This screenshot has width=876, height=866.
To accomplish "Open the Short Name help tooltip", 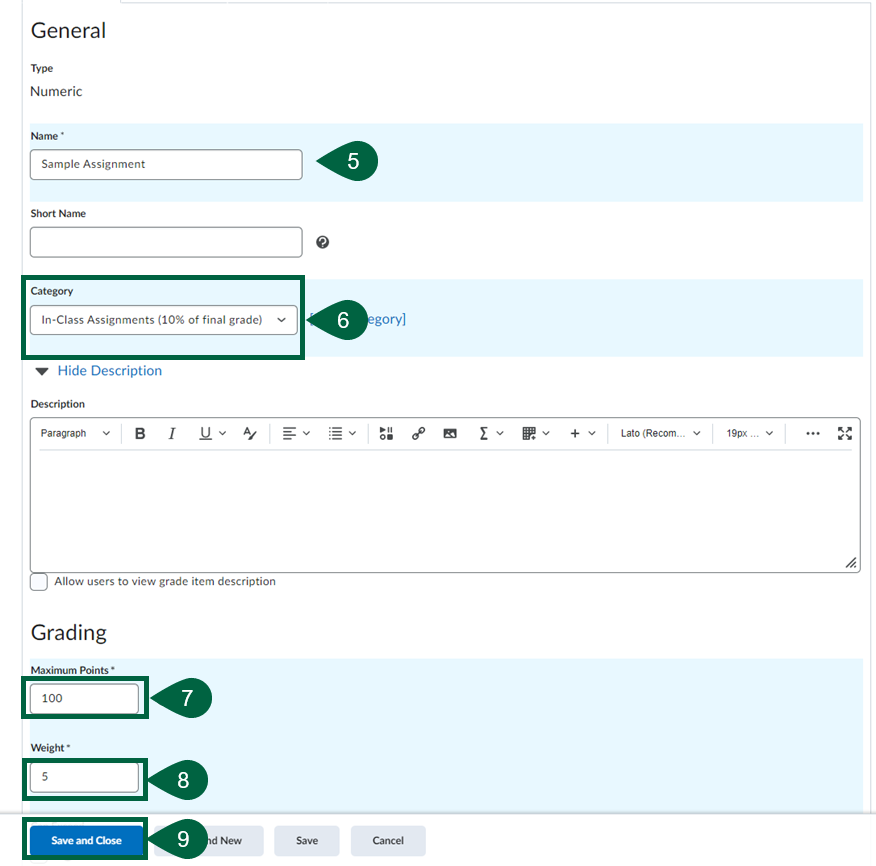I will point(322,242).
